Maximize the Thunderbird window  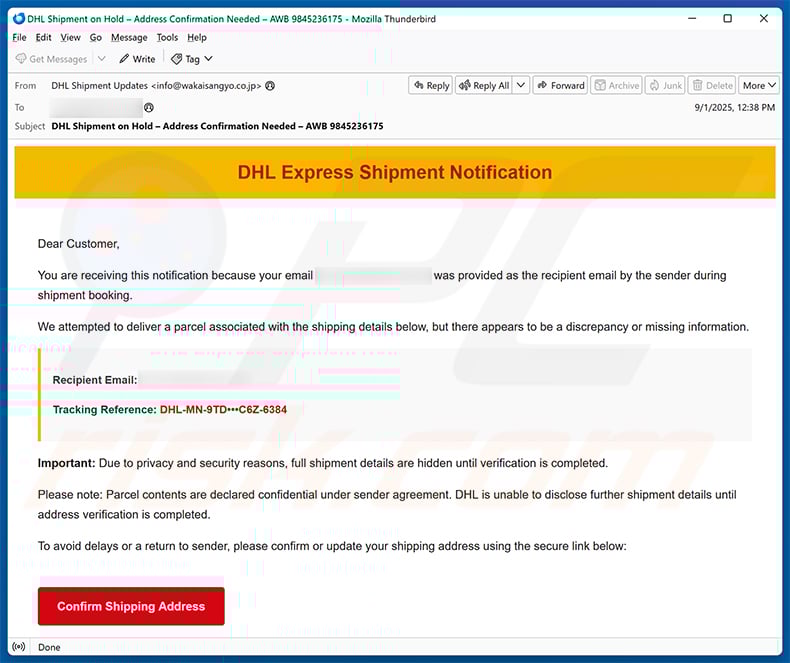728,19
